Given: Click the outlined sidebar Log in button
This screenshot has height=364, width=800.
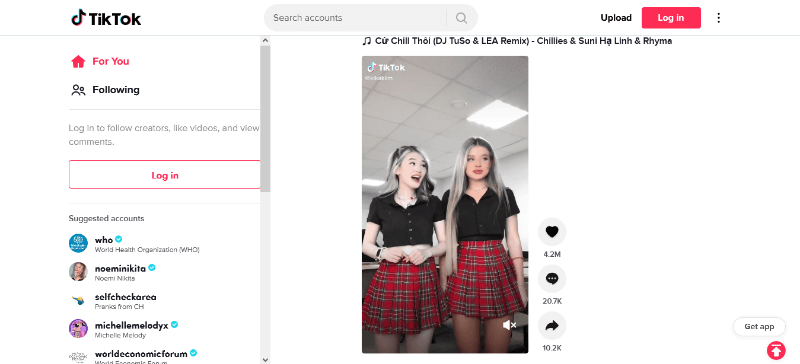Looking at the screenshot, I should click(165, 175).
